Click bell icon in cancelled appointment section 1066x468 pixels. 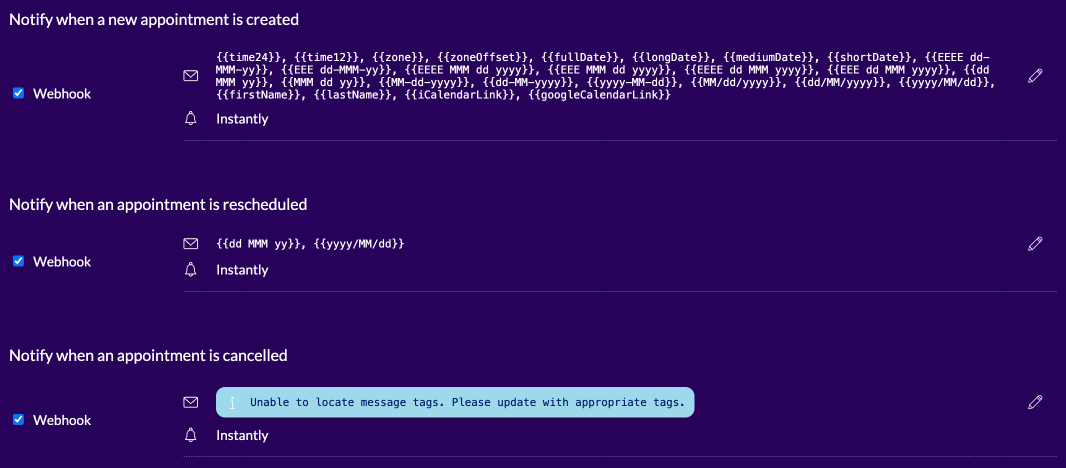click(191, 435)
